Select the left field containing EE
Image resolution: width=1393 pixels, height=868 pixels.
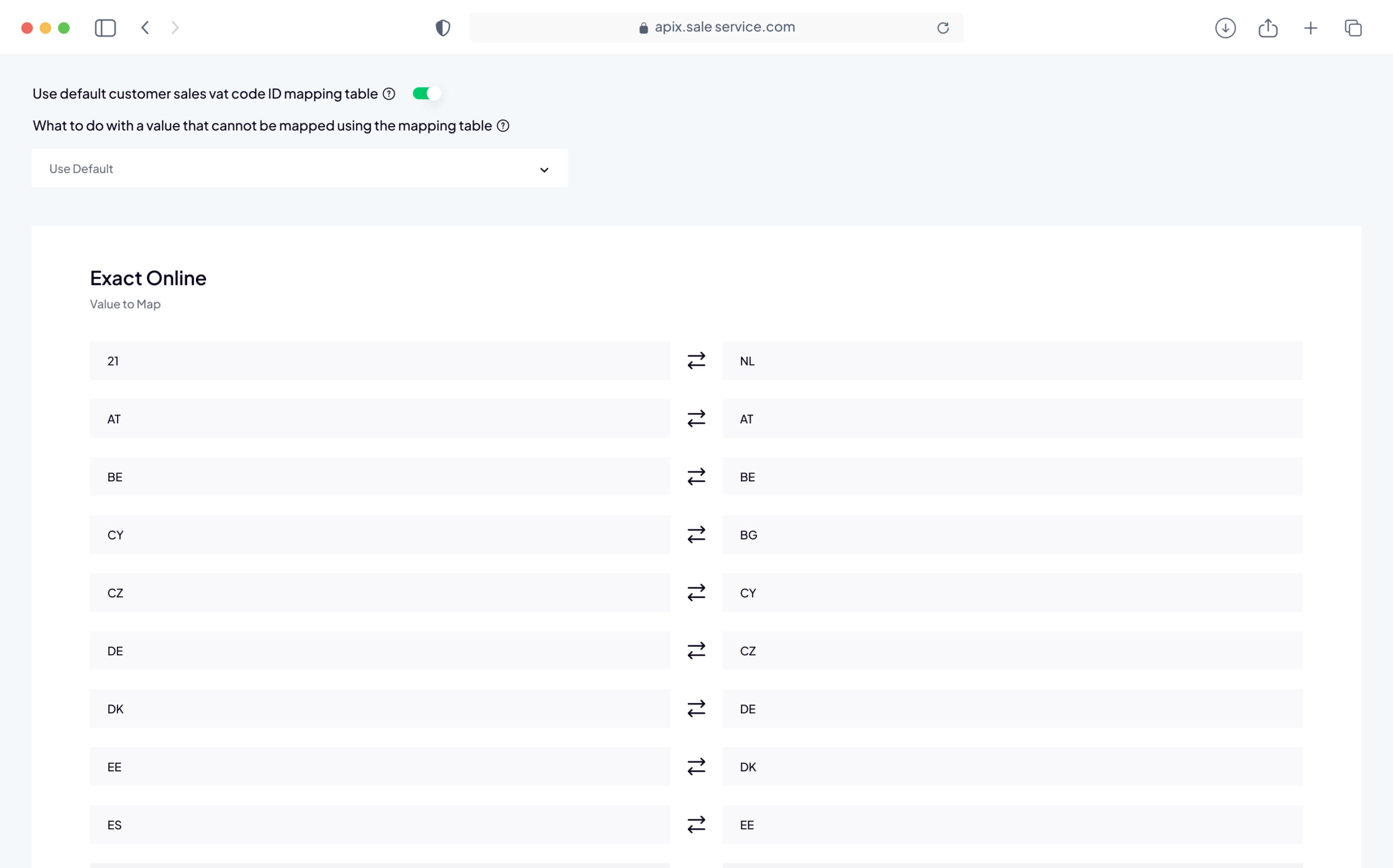(380, 766)
